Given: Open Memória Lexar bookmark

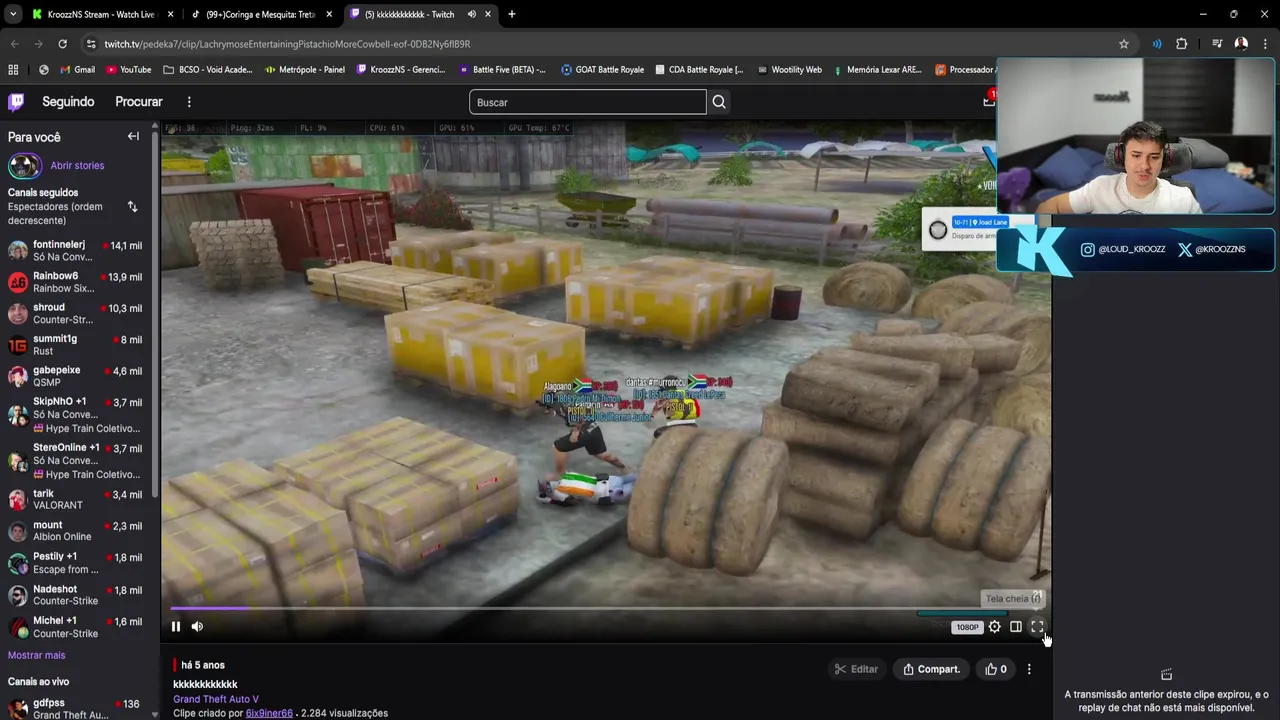Looking at the screenshot, I should click(876, 70).
